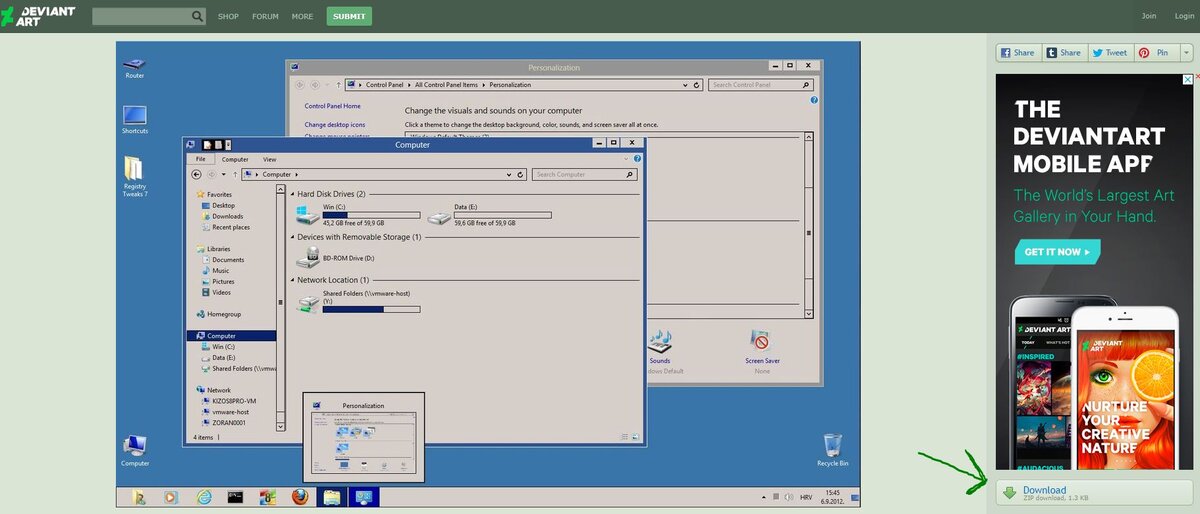Click the DeviantArt search magnifier icon

(x=197, y=16)
